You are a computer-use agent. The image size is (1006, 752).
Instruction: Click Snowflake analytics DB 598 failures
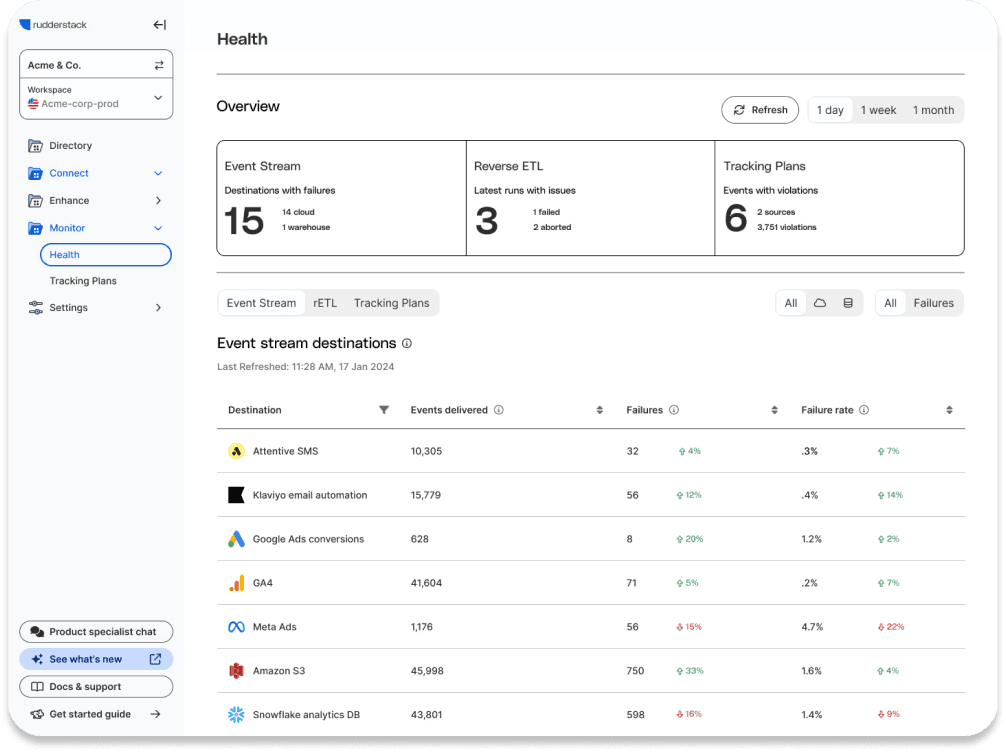tap(635, 715)
